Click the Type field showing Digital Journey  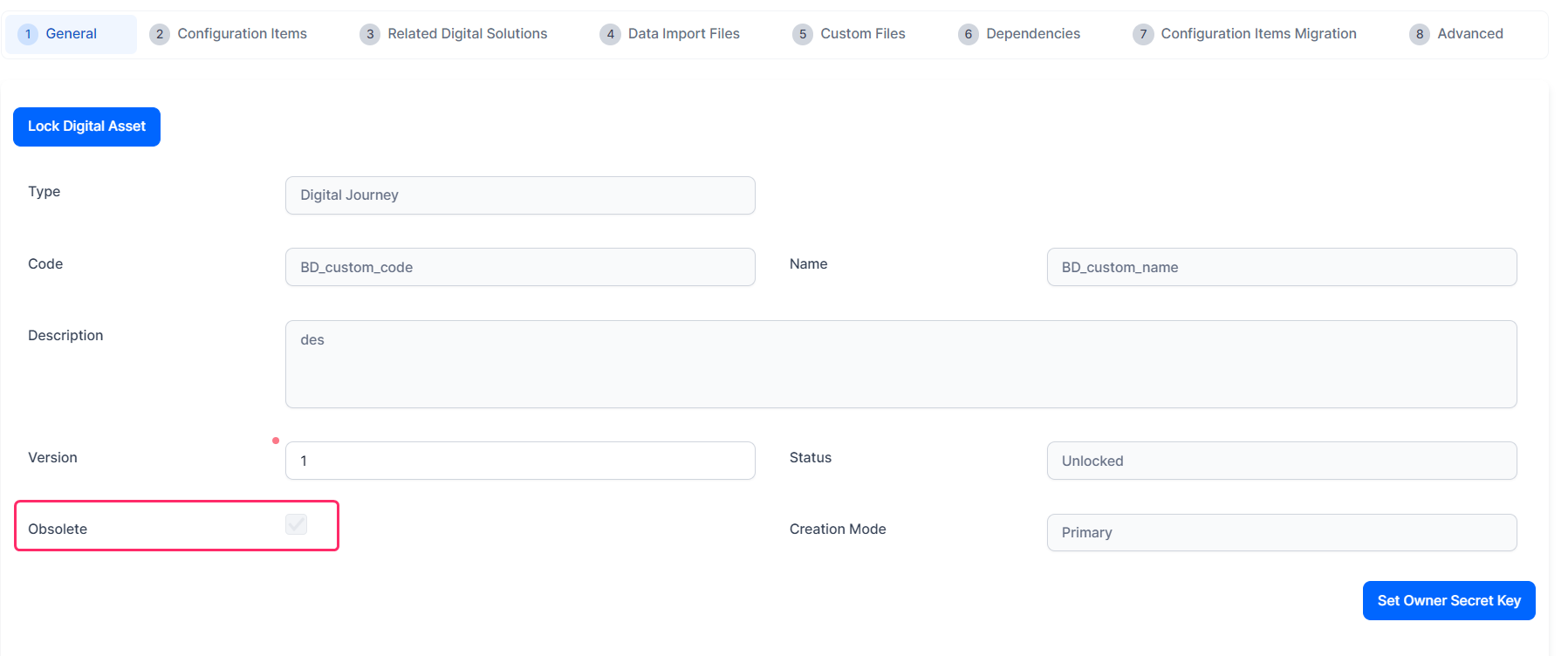pos(520,195)
